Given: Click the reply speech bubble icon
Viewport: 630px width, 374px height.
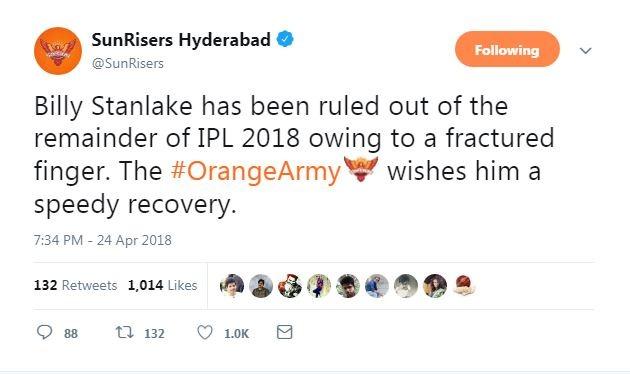Looking at the screenshot, I should tap(44, 332).
